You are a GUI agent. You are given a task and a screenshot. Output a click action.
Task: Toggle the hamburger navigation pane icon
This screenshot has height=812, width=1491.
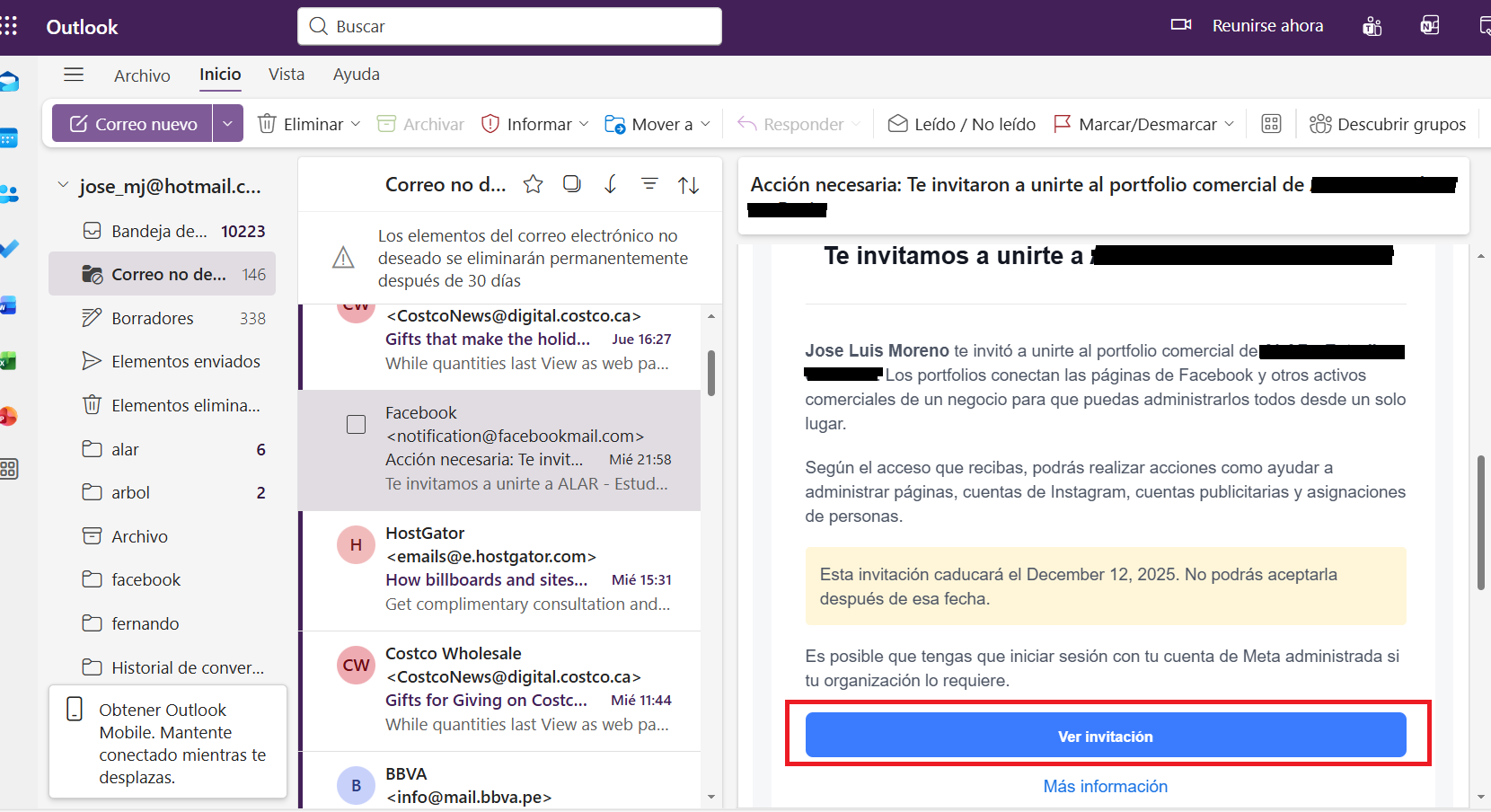click(x=74, y=75)
